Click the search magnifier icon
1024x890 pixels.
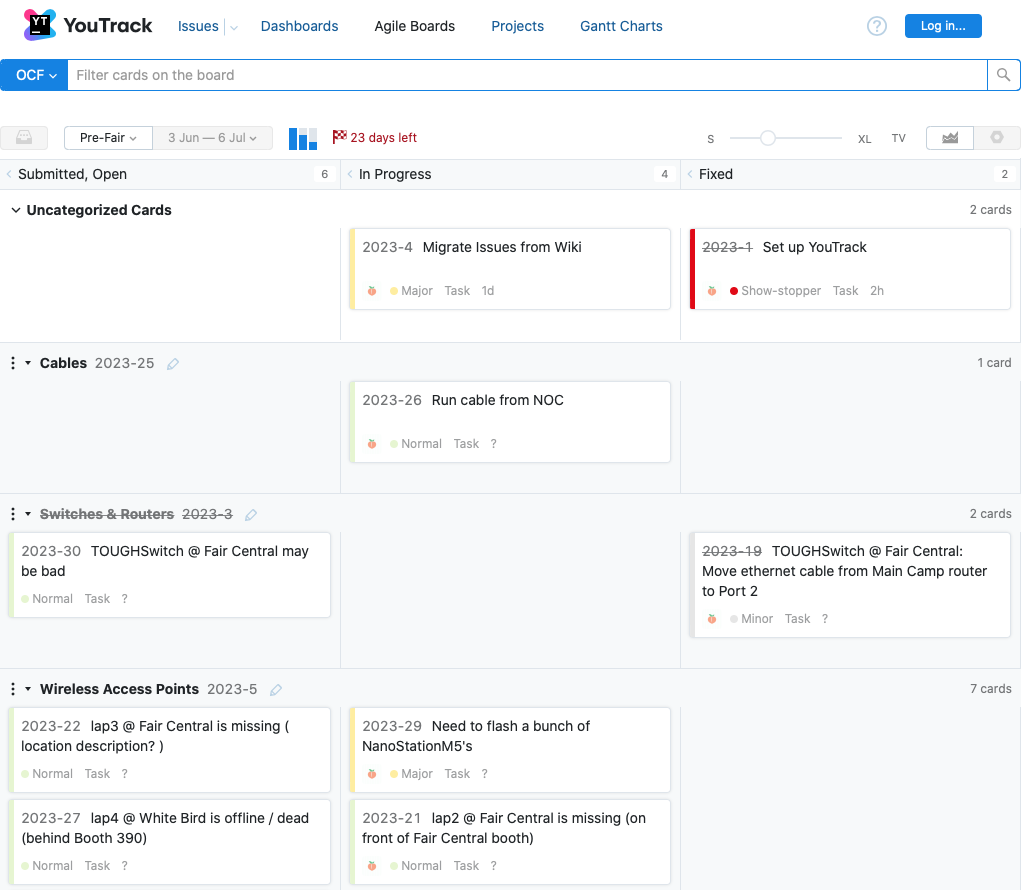click(1004, 75)
